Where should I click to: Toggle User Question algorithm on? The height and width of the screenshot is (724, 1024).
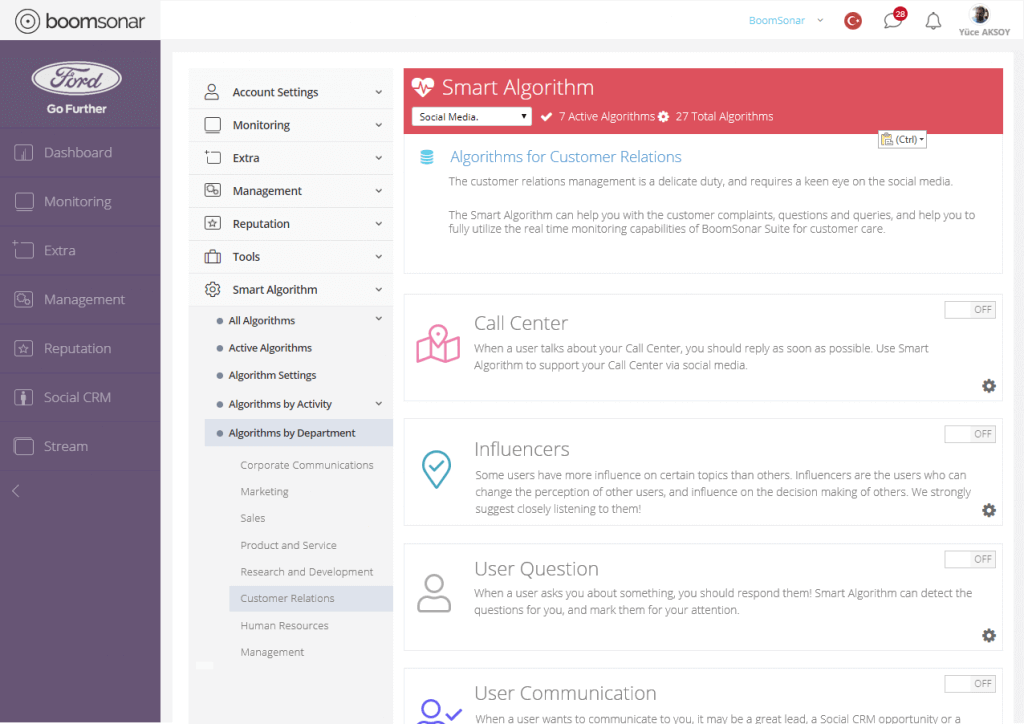click(x=970, y=559)
